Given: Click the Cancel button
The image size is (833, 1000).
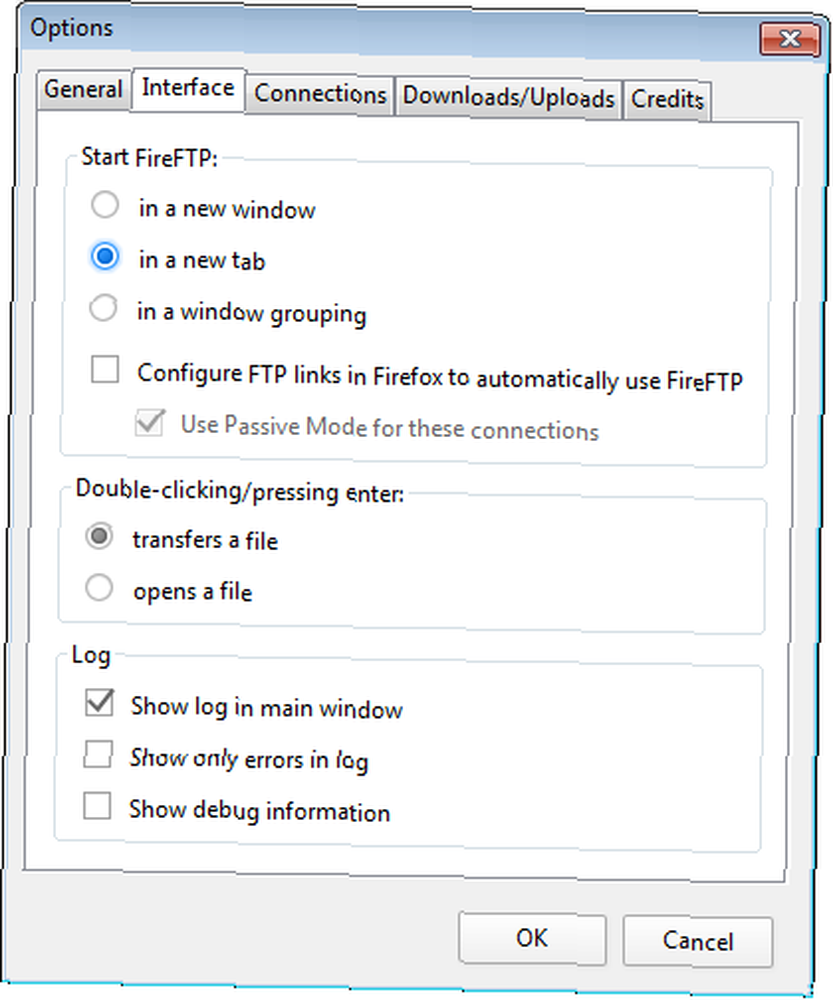Looking at the screenshot, I should click(698, 941).
